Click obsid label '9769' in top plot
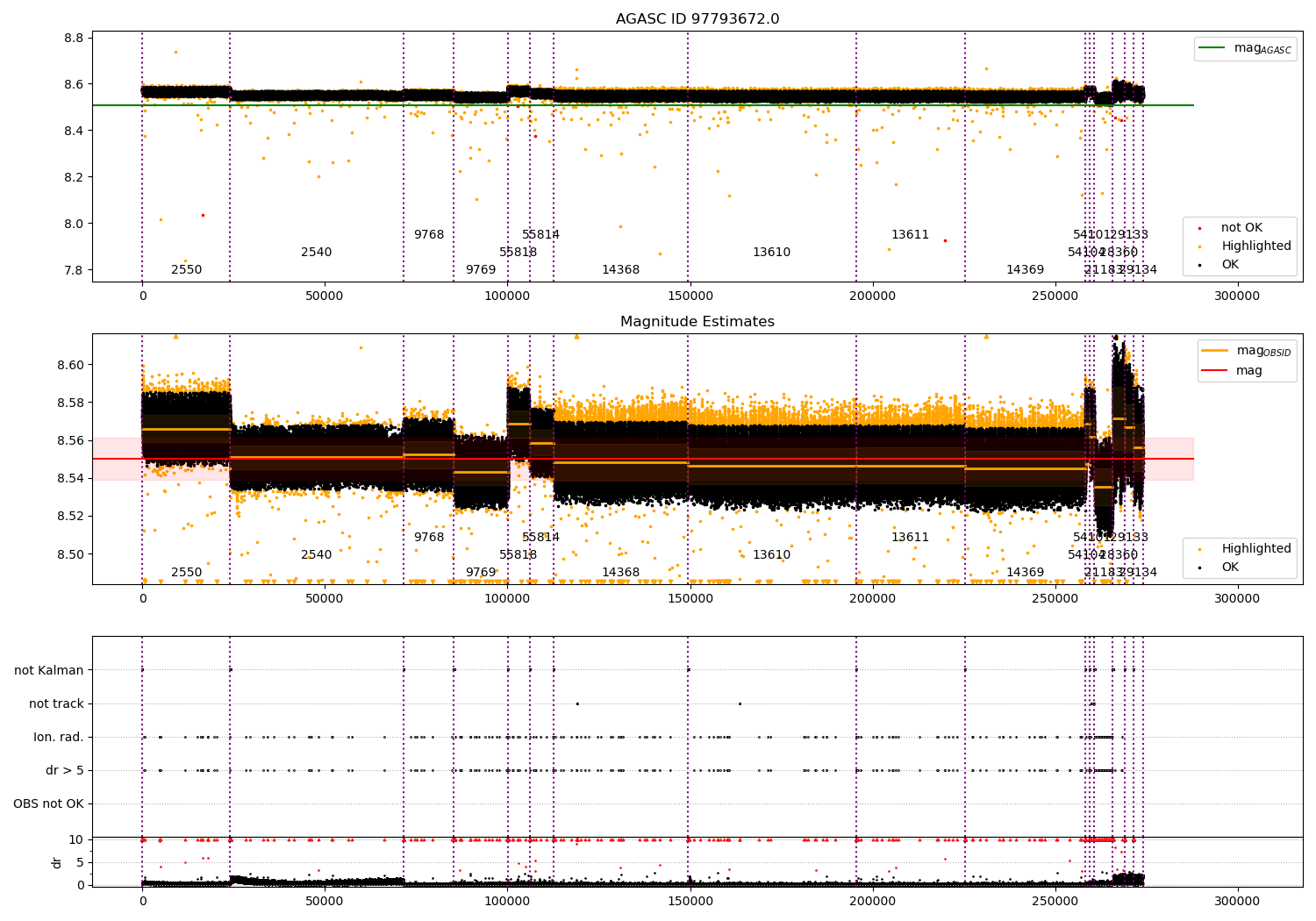 481,270
